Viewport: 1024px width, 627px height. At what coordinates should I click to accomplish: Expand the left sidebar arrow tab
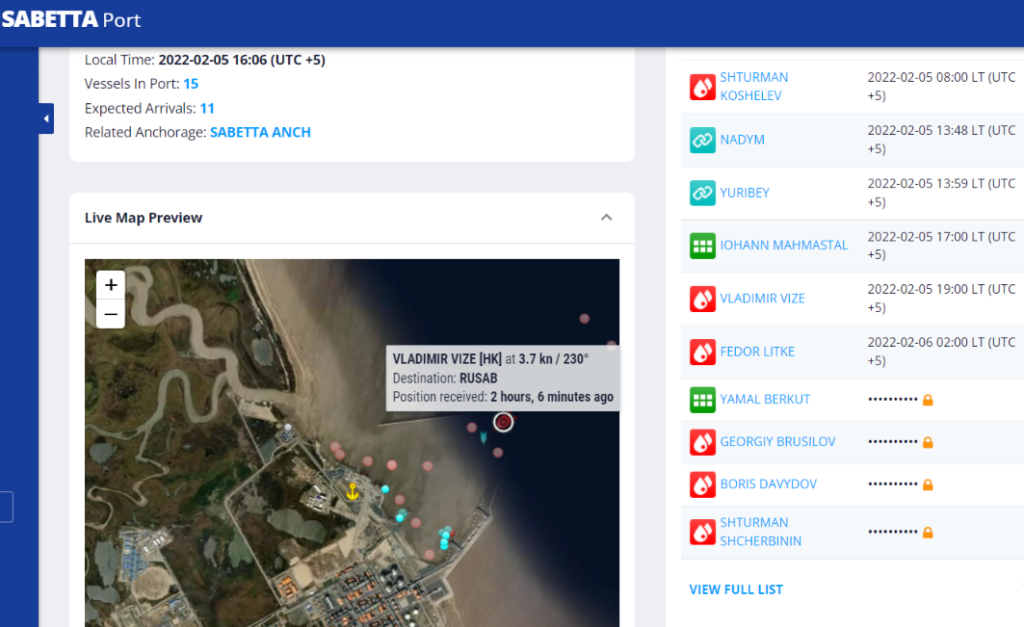46,119
